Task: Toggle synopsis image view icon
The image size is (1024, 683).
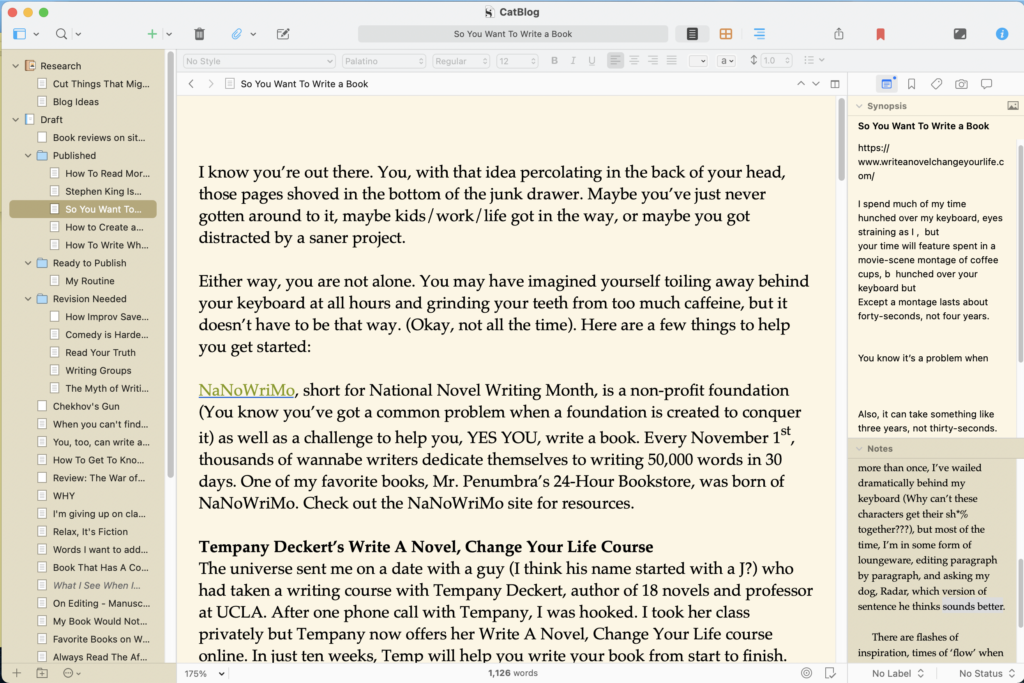Action: click(x=1012, y=106)
